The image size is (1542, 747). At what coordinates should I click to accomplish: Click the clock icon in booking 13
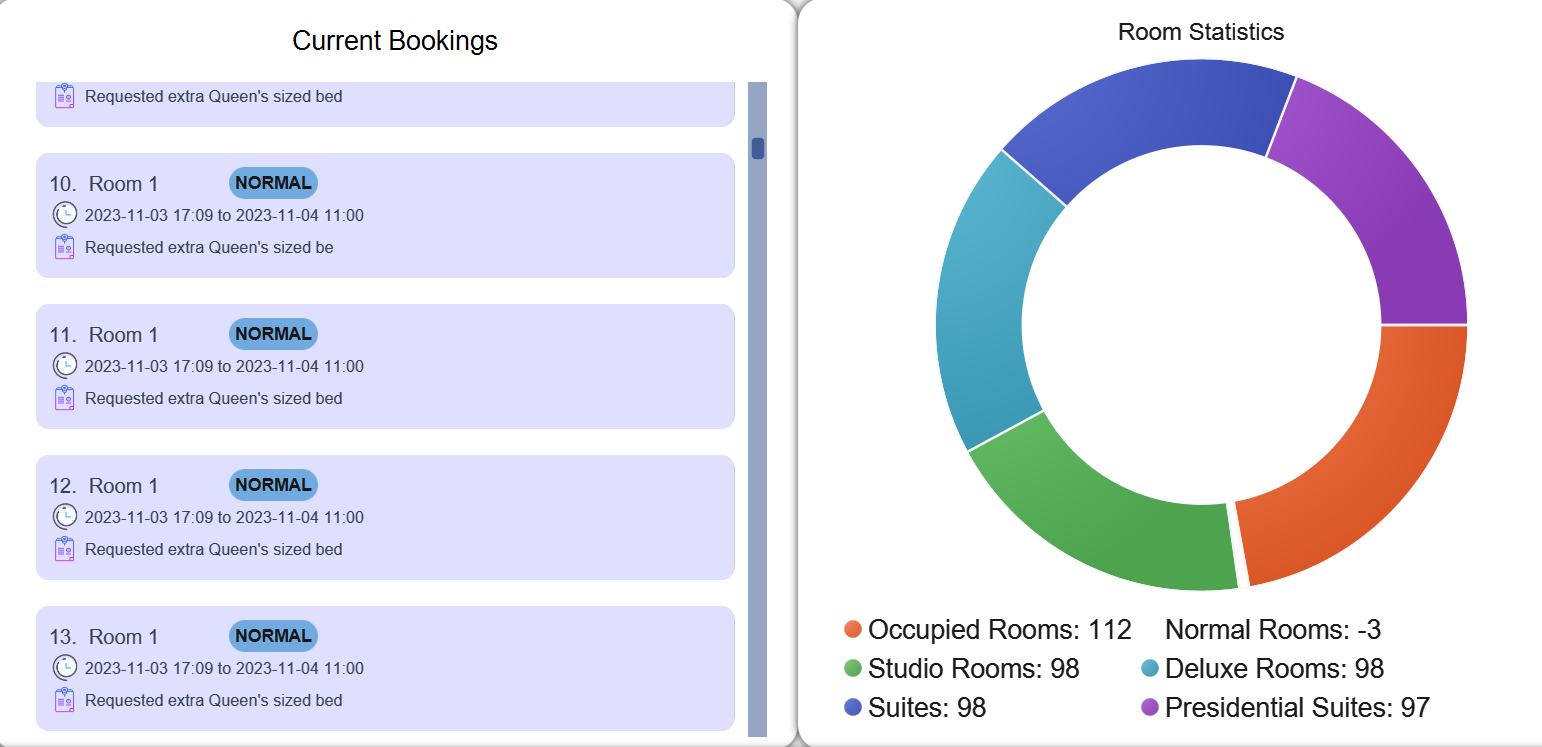click(65, 667)
